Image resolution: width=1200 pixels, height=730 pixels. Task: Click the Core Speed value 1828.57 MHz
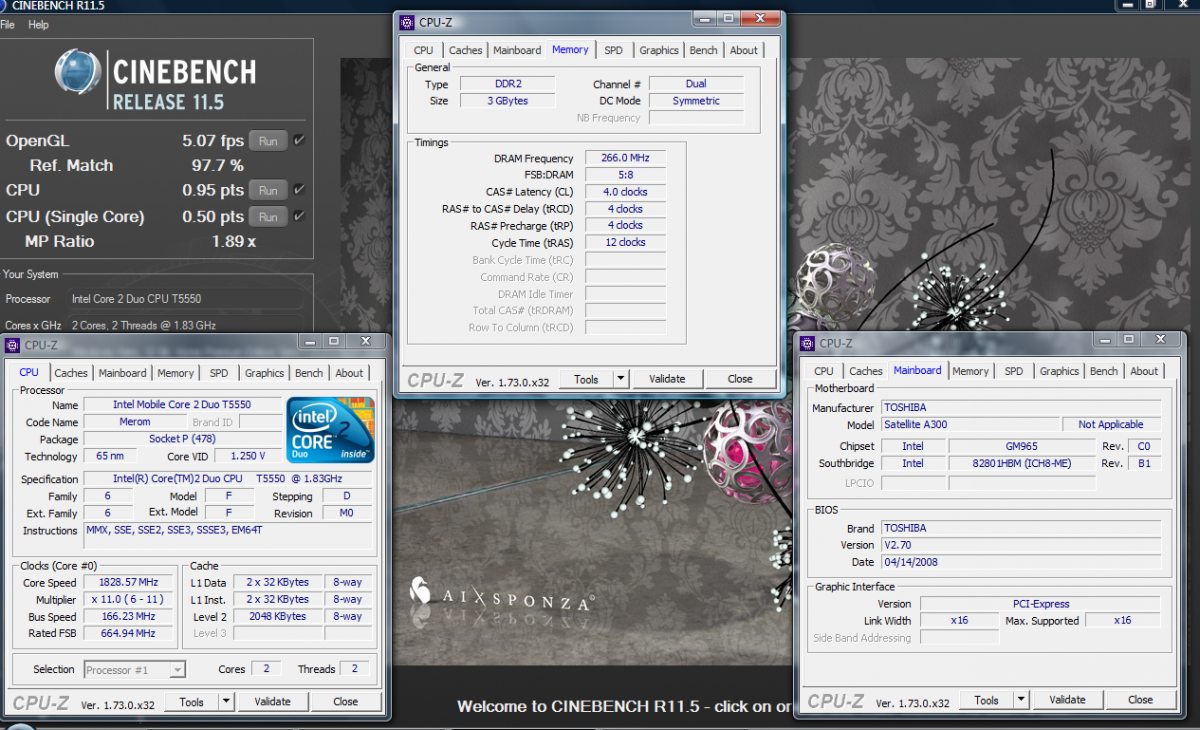(x=128, y=582)
